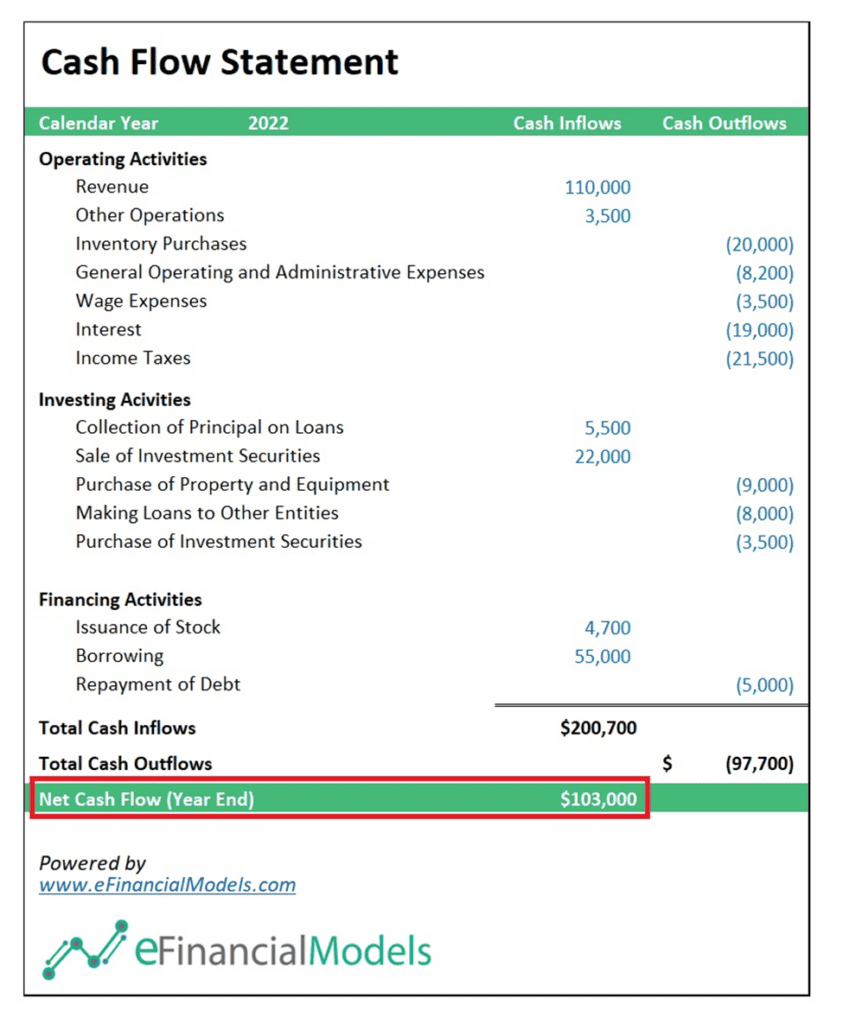
Task: Select the Income Taxes label
Action: pyautogui.click(x=133, y=358)
